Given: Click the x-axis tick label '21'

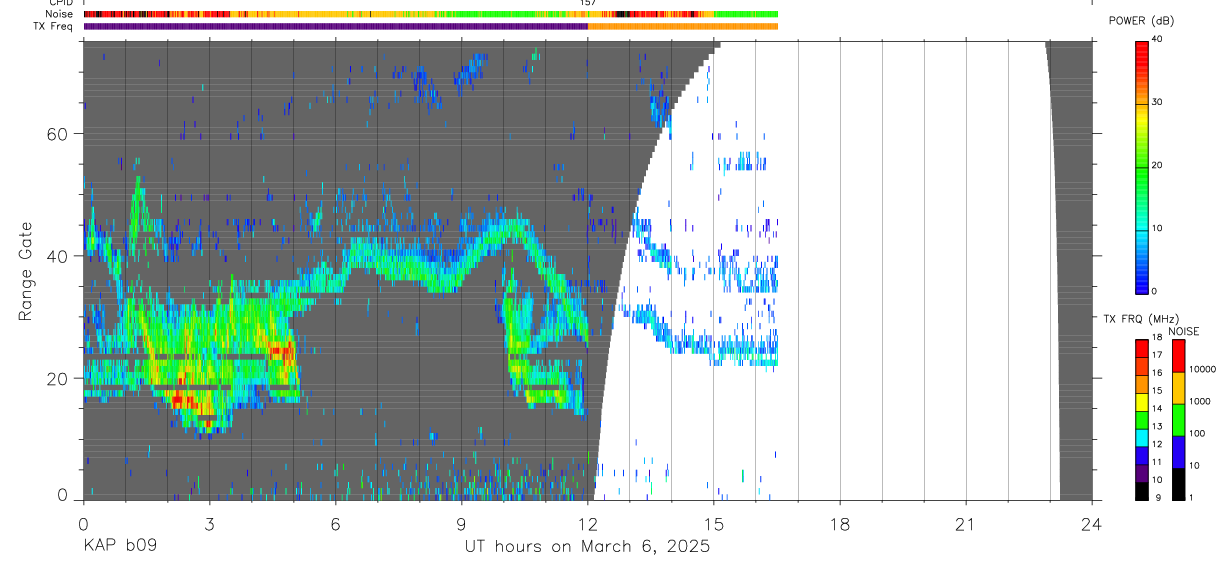Looking at the screenshot, I should pyautogui.click(x=965, y=525).
